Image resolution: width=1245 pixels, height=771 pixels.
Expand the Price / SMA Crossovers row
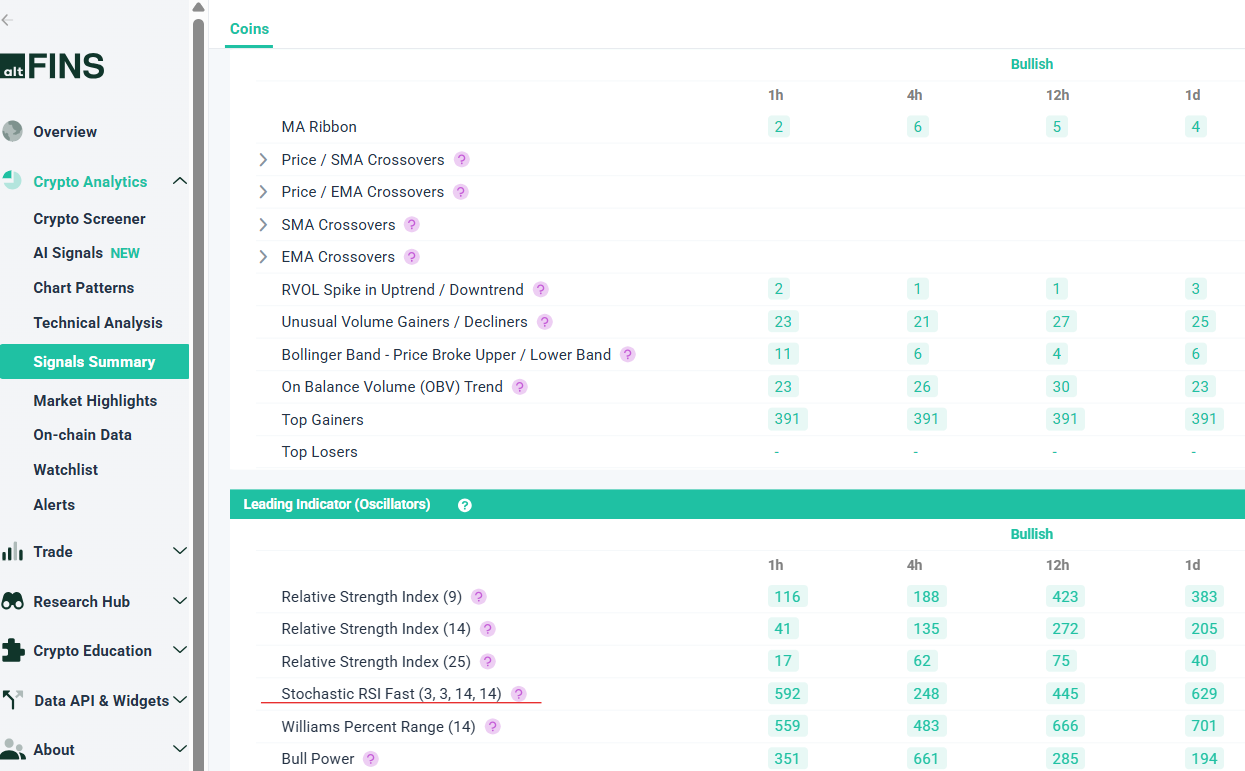click(x=263, y=160)
